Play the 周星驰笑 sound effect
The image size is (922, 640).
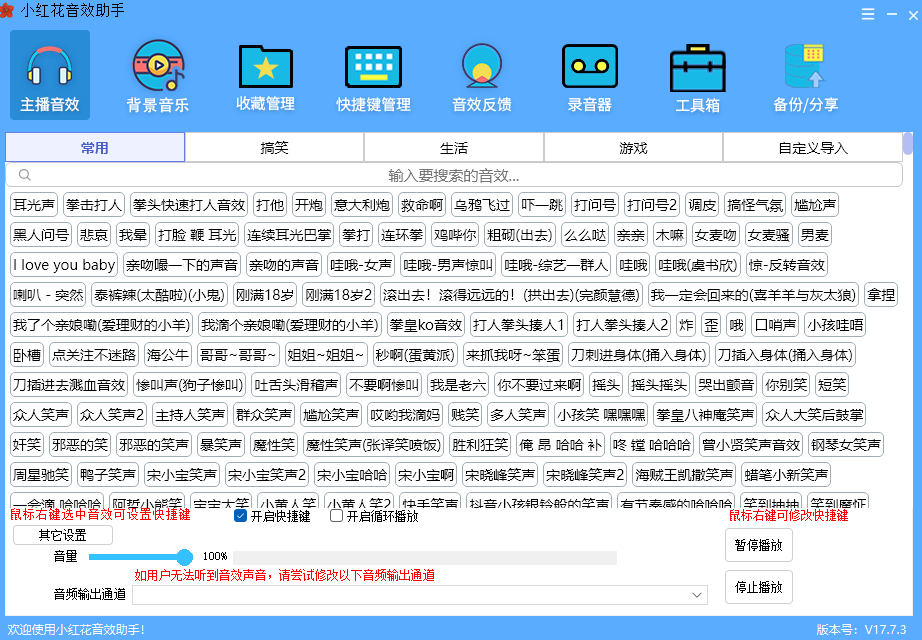pyautogui.click(x=41, y=475)
